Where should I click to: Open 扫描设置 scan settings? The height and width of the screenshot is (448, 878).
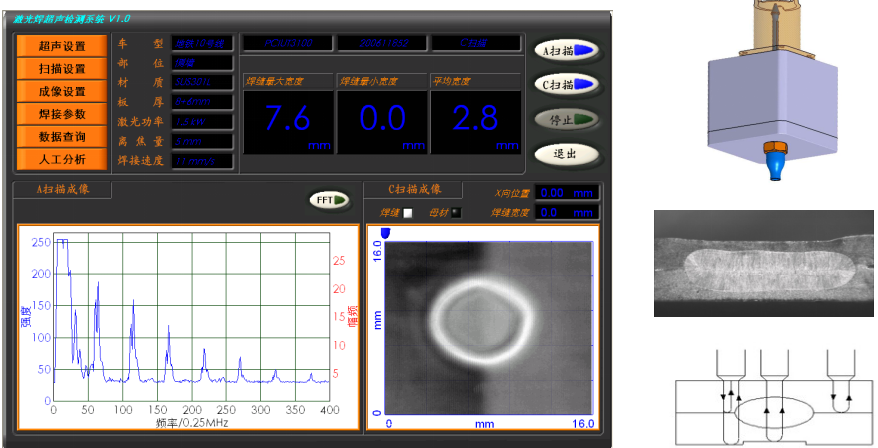click(x=62, y=69)
